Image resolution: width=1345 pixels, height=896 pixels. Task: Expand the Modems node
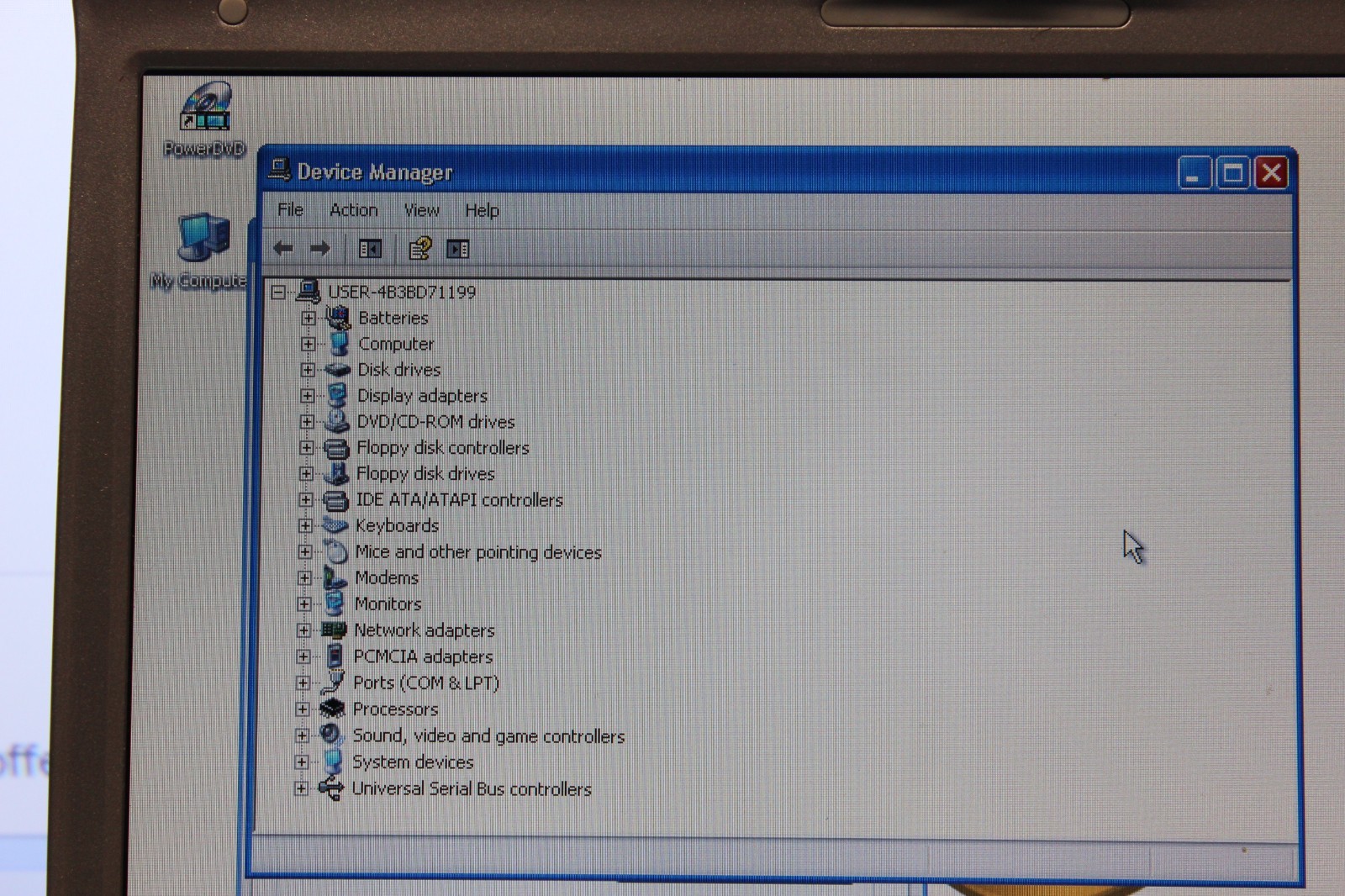304,578
